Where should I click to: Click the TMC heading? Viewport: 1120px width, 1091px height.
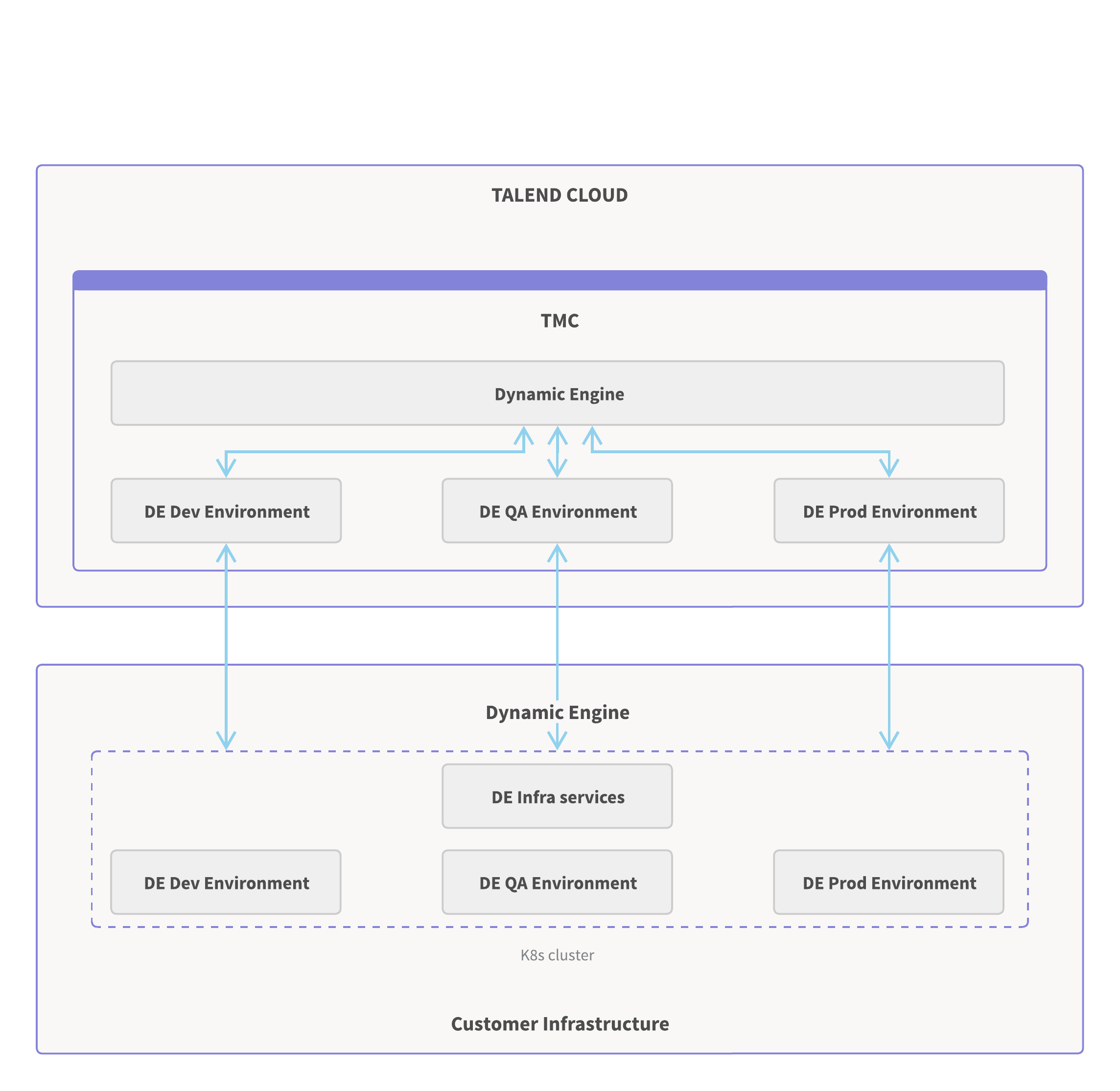[x=560, y=321]
